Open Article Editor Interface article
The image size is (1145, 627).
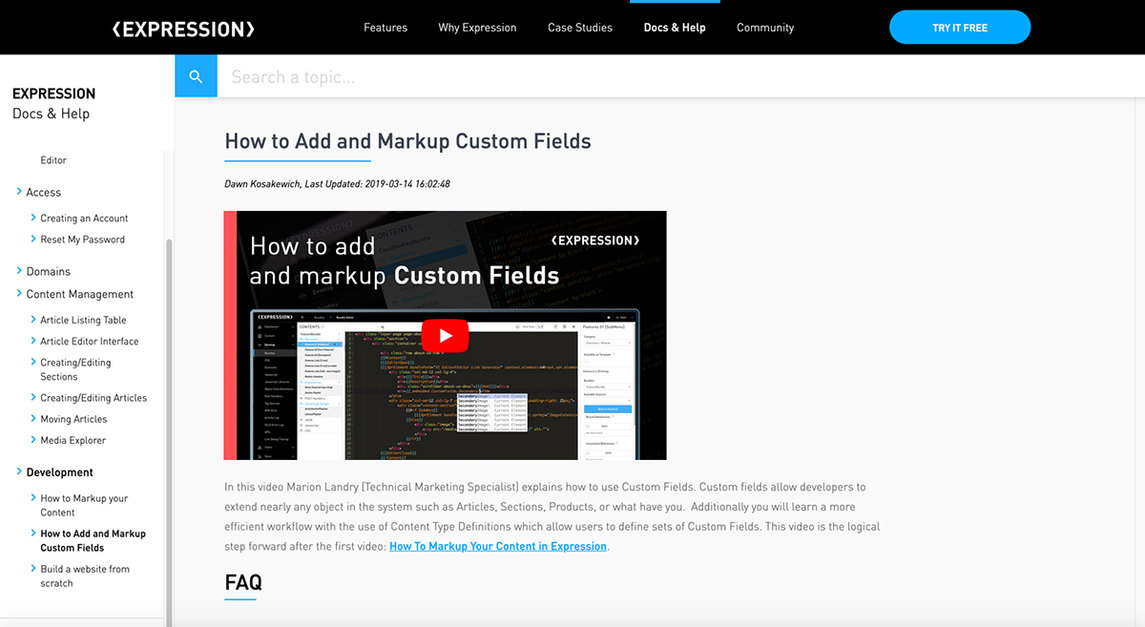coord(89,341)
